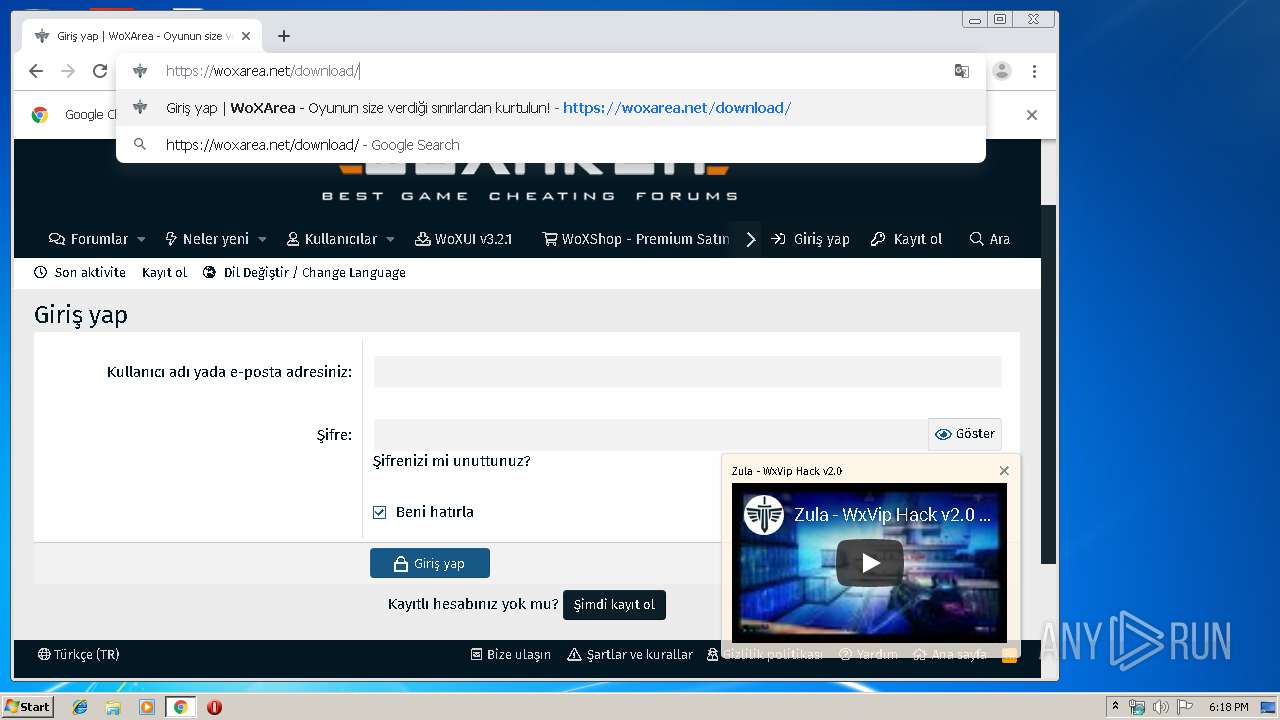Open the network icon in system tray
Screen dimensions: 1280x720
point(1137,707)
